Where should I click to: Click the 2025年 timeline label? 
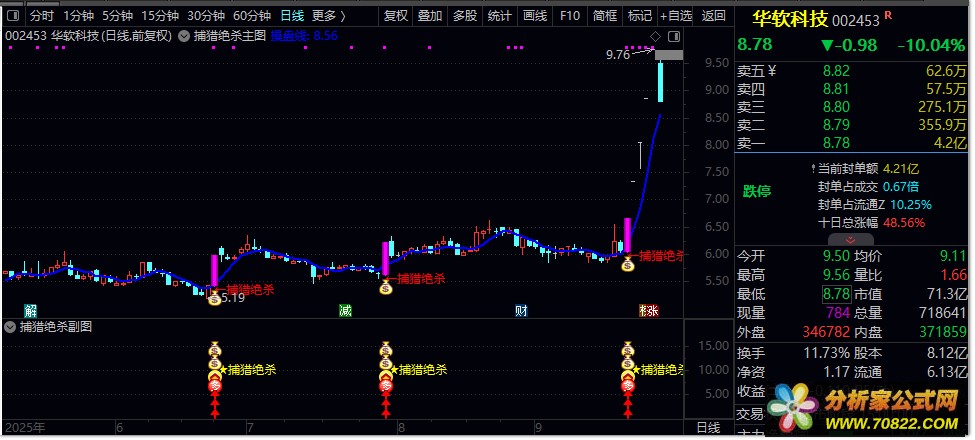point(25,428)
